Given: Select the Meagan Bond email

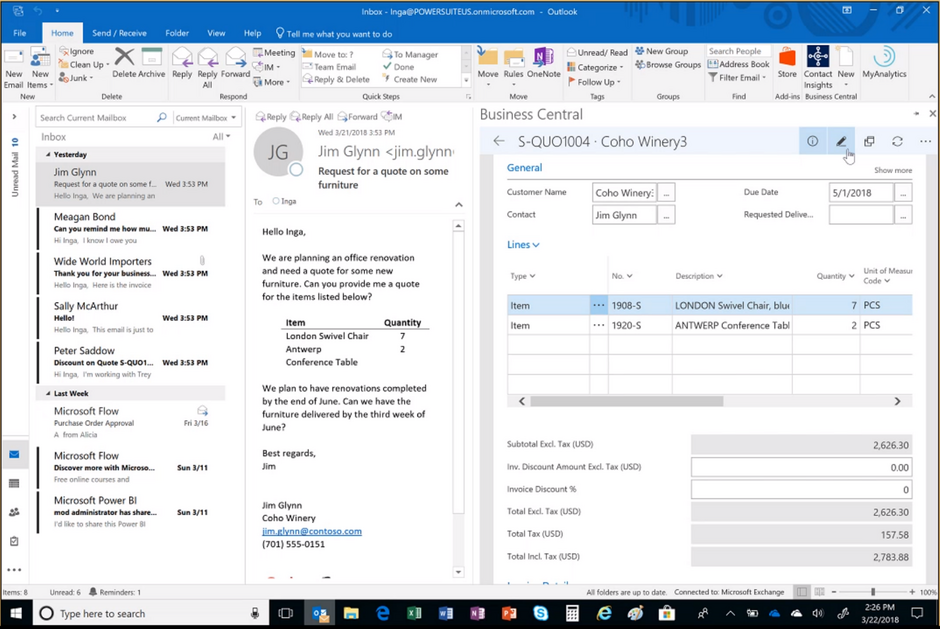Looking at the screenshot, I should (131, 228).
